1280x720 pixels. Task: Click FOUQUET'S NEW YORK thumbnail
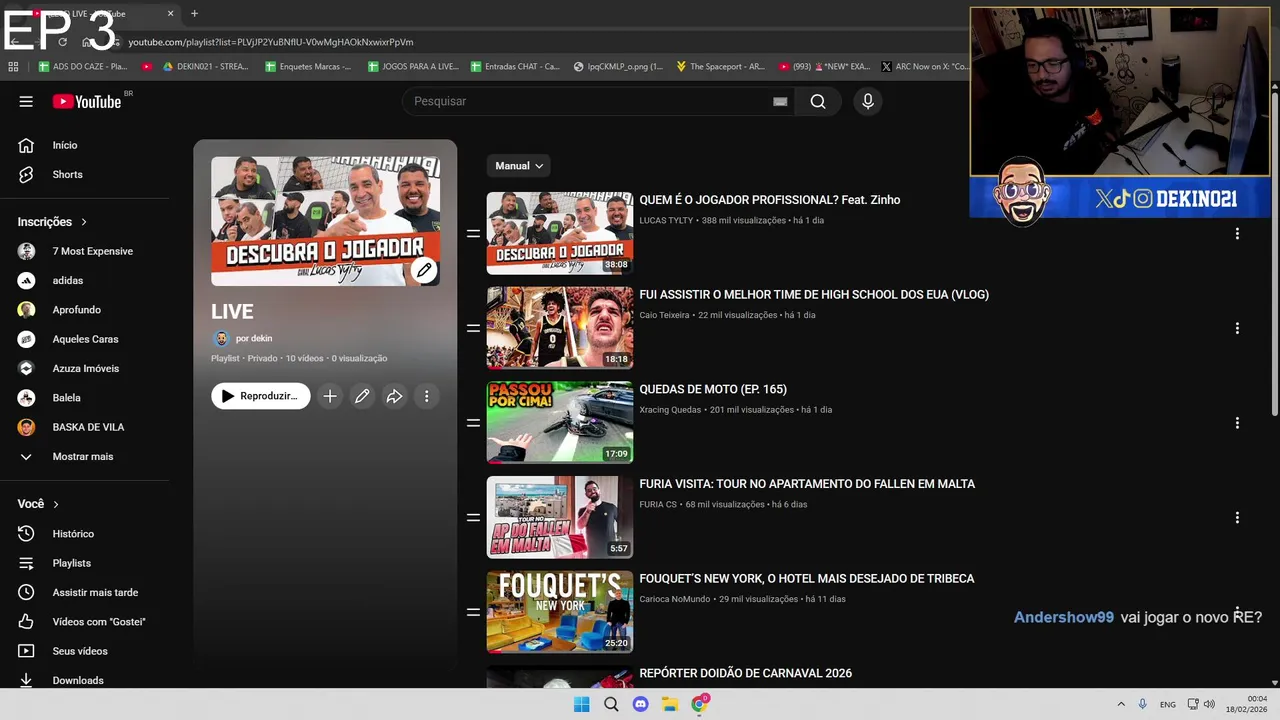pyautogui.click(x=560, y=612)
